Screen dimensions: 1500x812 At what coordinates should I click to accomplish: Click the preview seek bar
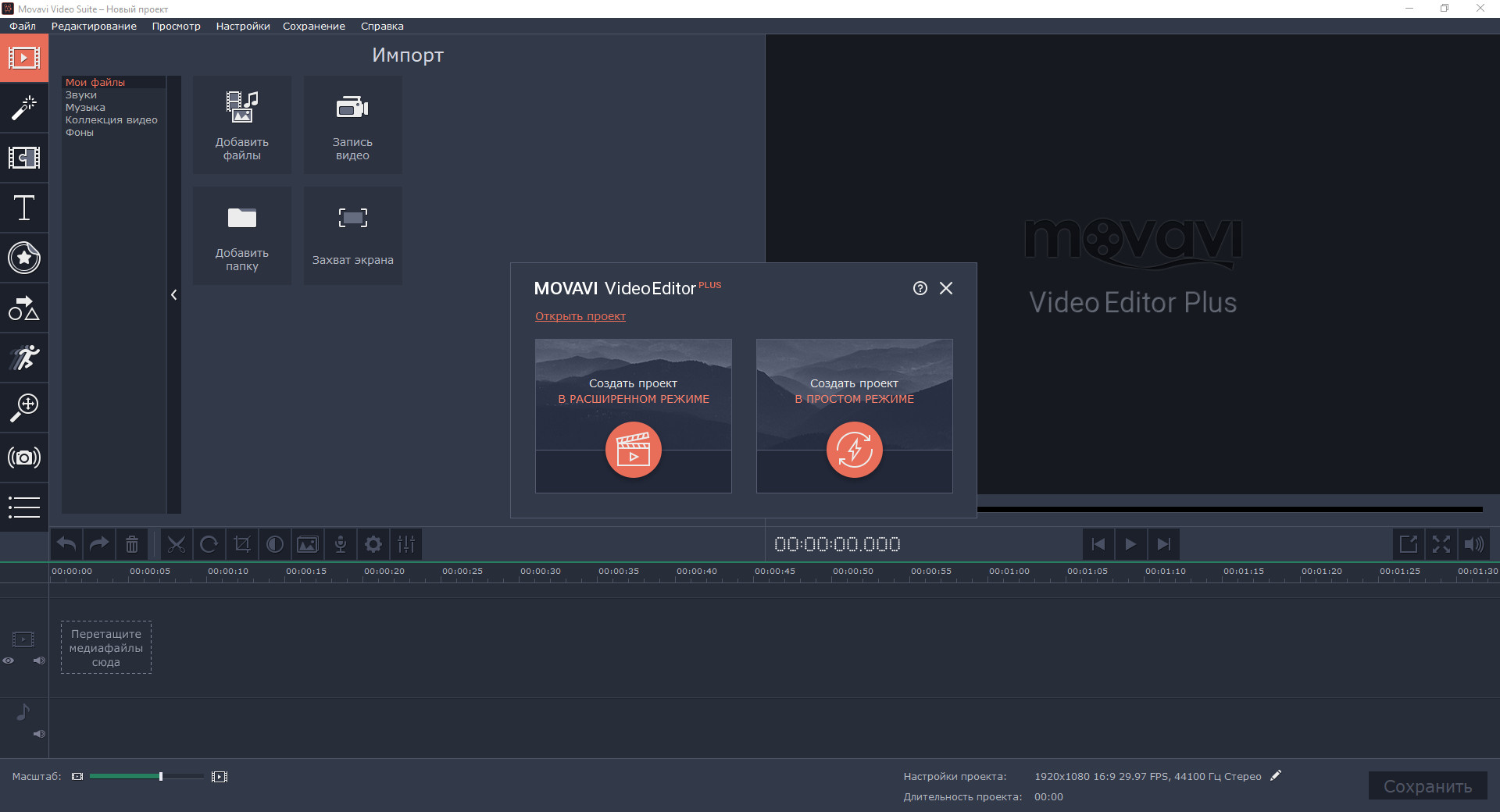pyautogui.click(x=1230, y=509)
